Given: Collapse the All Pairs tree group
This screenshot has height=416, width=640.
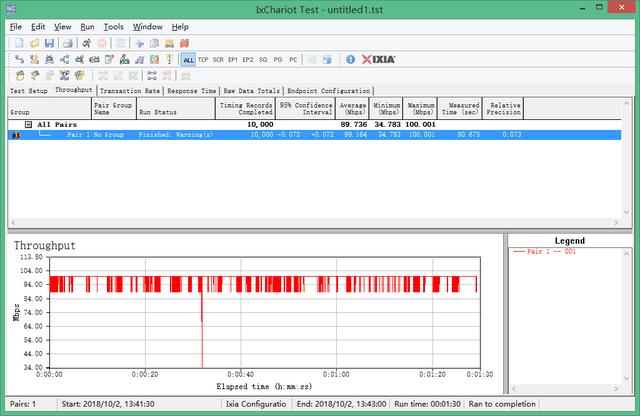Looking at the screenshot, I should point(29,124).
